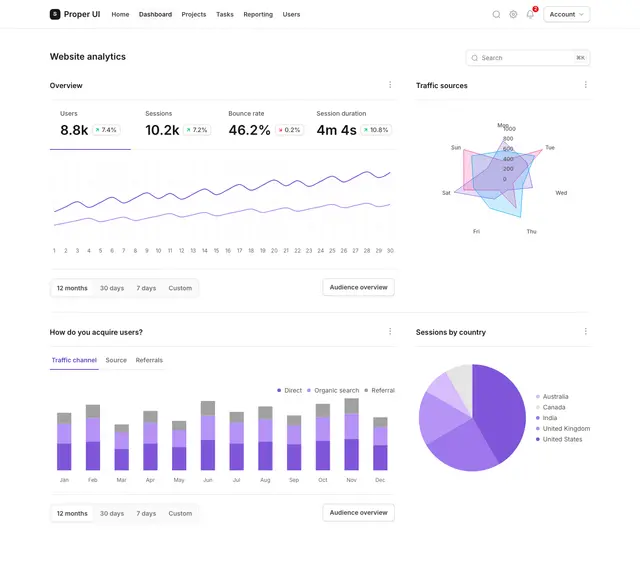The height and width of the screenshot is (566, 640).
Task: Open Traffic sources three-dot menu
Action: (586, 84)
